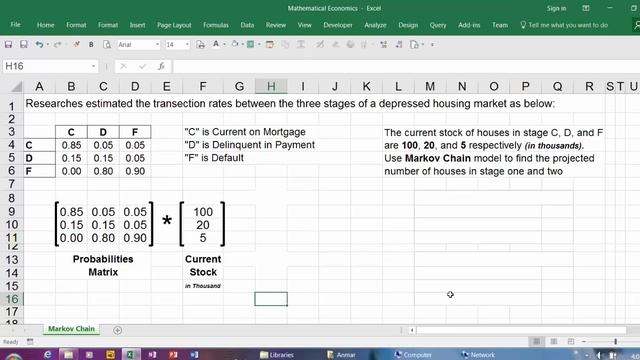Click the horizontal scrollbar left arrow
This screenshot has width=640, height=360.
click(x=412, y=330)
